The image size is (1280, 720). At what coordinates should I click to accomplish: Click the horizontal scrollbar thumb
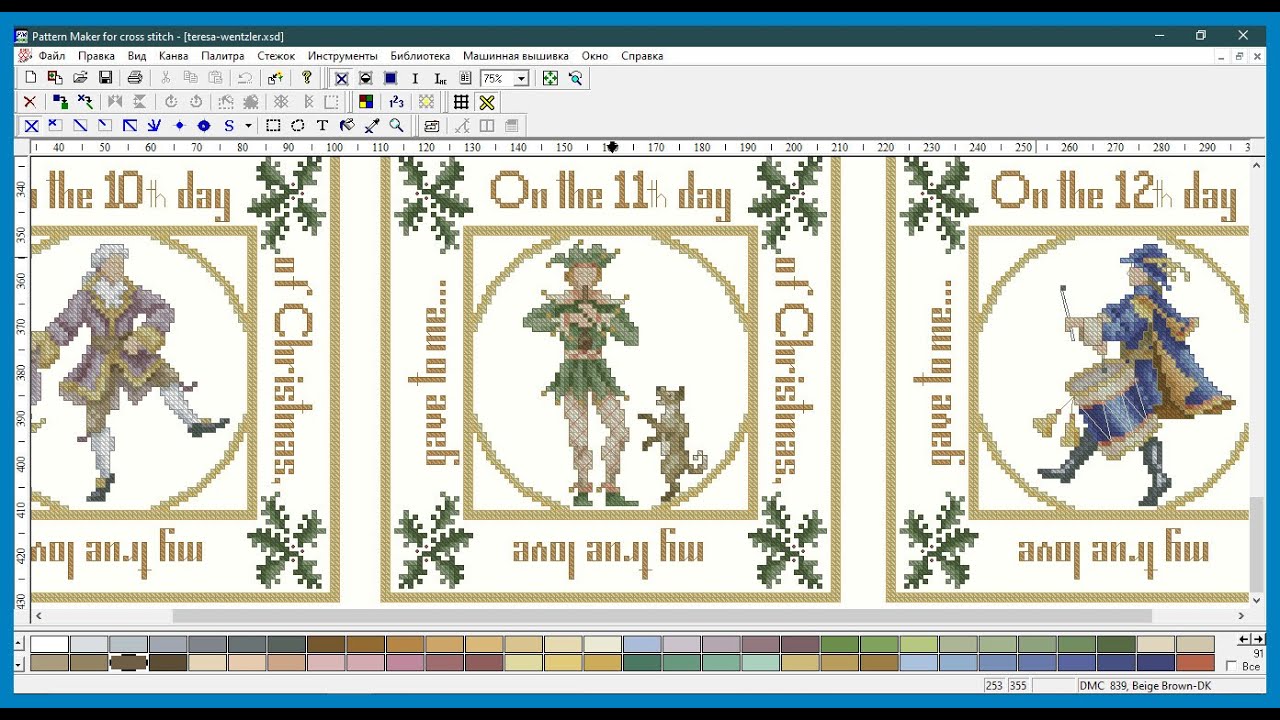click(x=662, y=616)
